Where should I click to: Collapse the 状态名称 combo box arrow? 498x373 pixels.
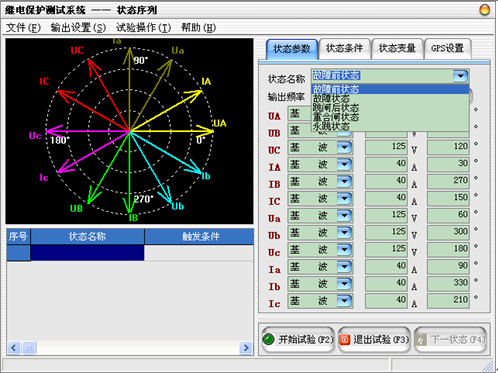point(461,76)
